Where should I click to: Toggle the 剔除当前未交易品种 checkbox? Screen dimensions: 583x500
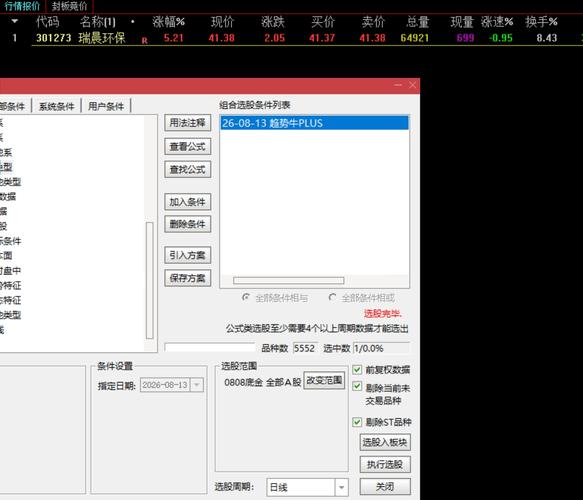coord(357,386)
